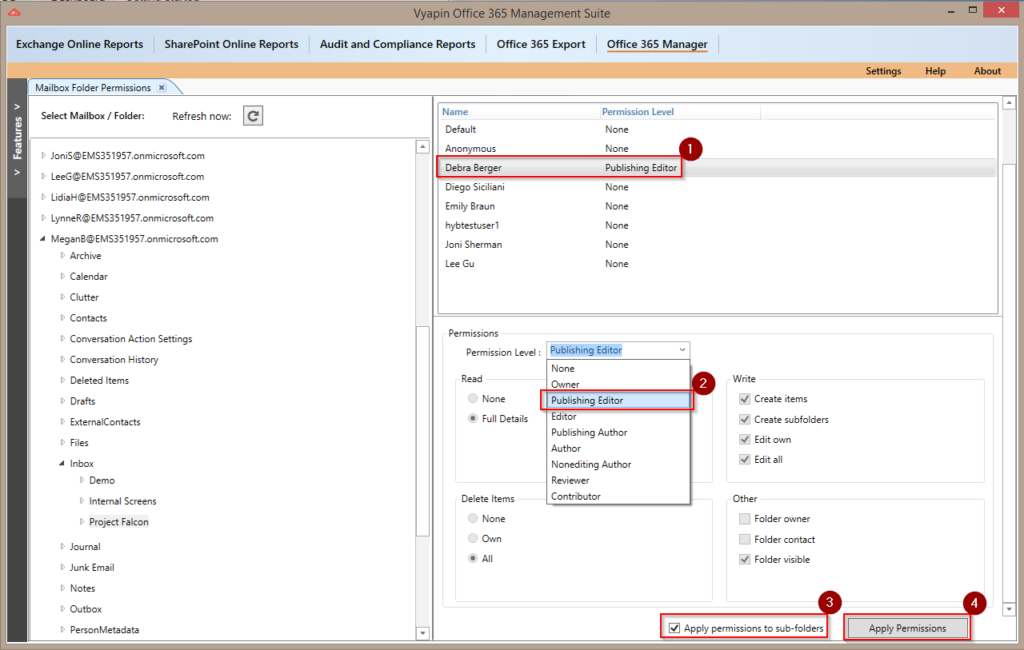Open the Permission Level combo box
Screen dimensions: 1024x650
[x=617, y=350]
